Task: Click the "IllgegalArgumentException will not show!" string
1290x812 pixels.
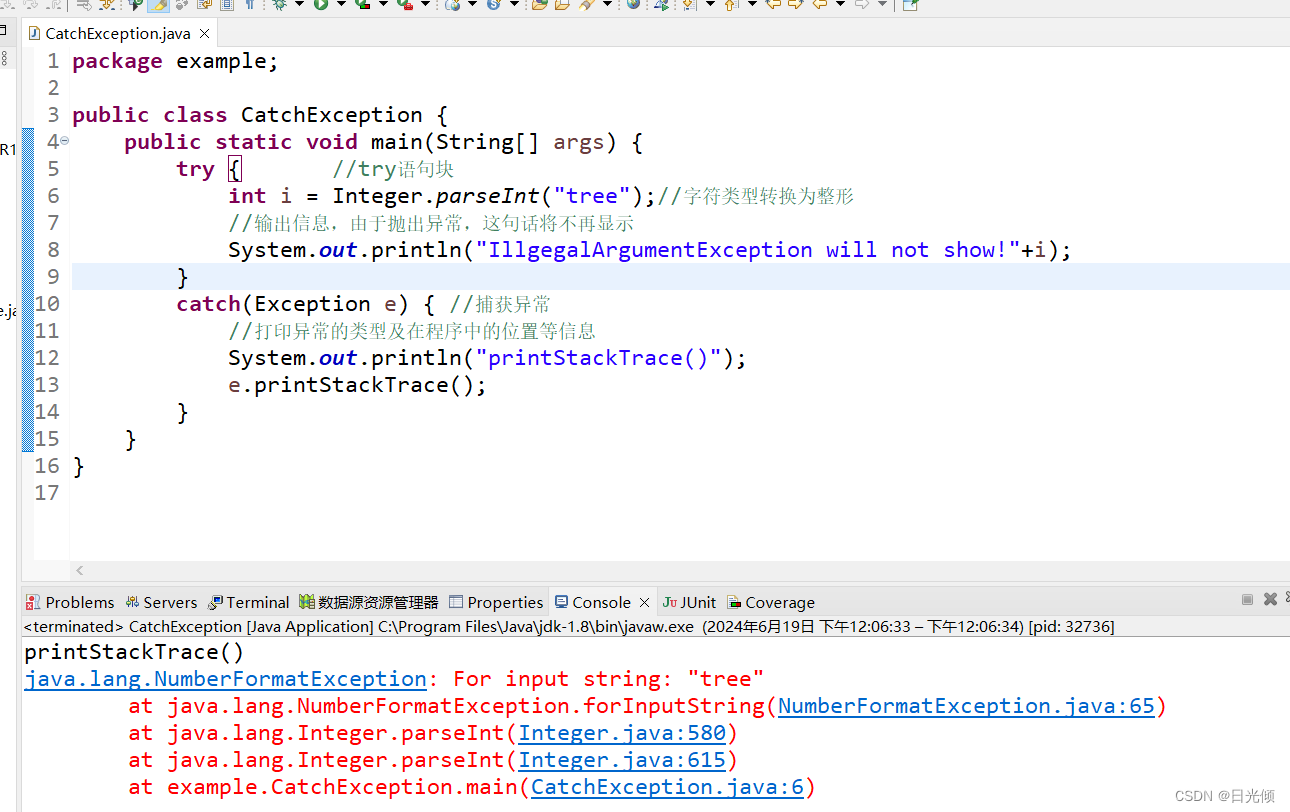Action: (x=748, y=250)
